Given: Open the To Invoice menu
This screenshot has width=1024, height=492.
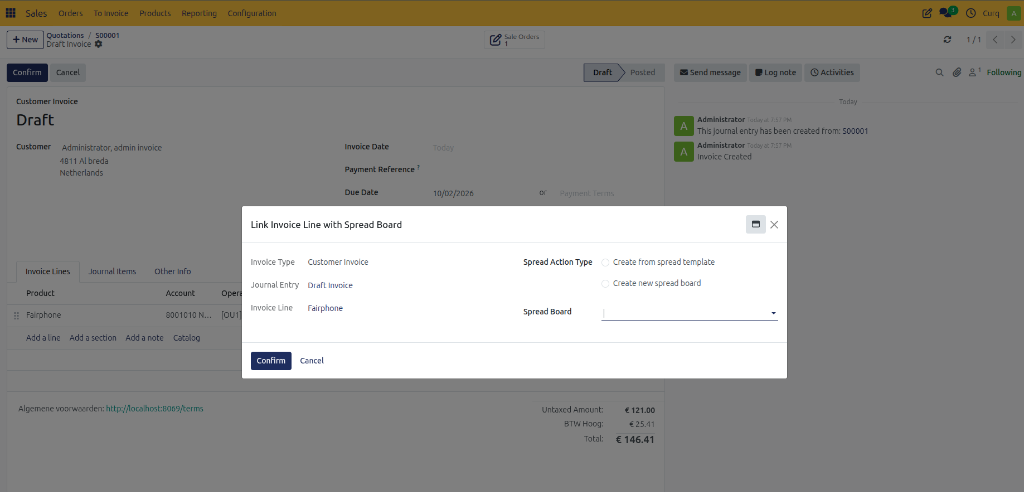Looking at the screenshot, I should pyautogui.click(x=111, y=13).
